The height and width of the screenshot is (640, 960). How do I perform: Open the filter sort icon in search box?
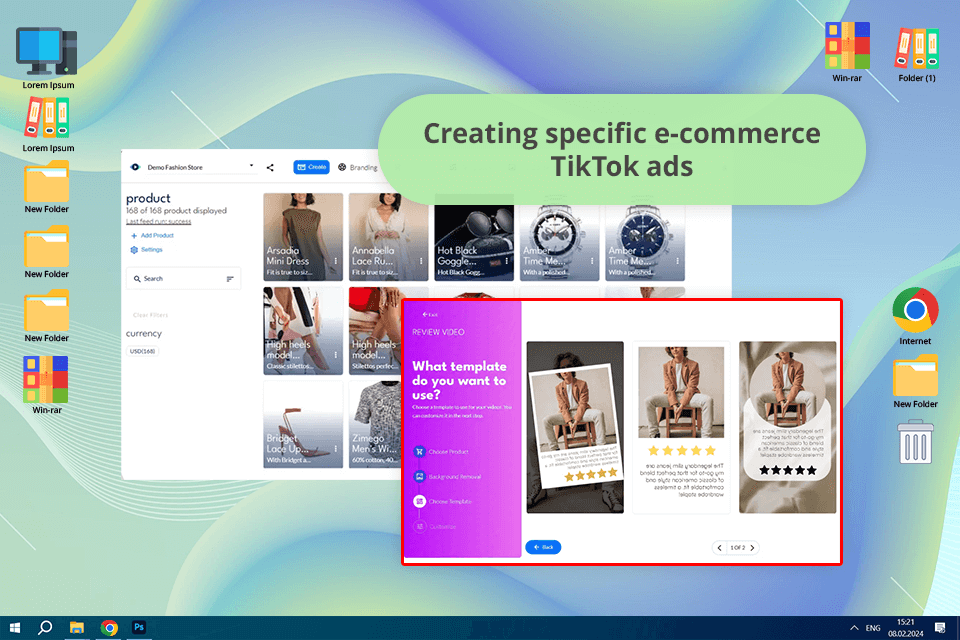(230, 279)
